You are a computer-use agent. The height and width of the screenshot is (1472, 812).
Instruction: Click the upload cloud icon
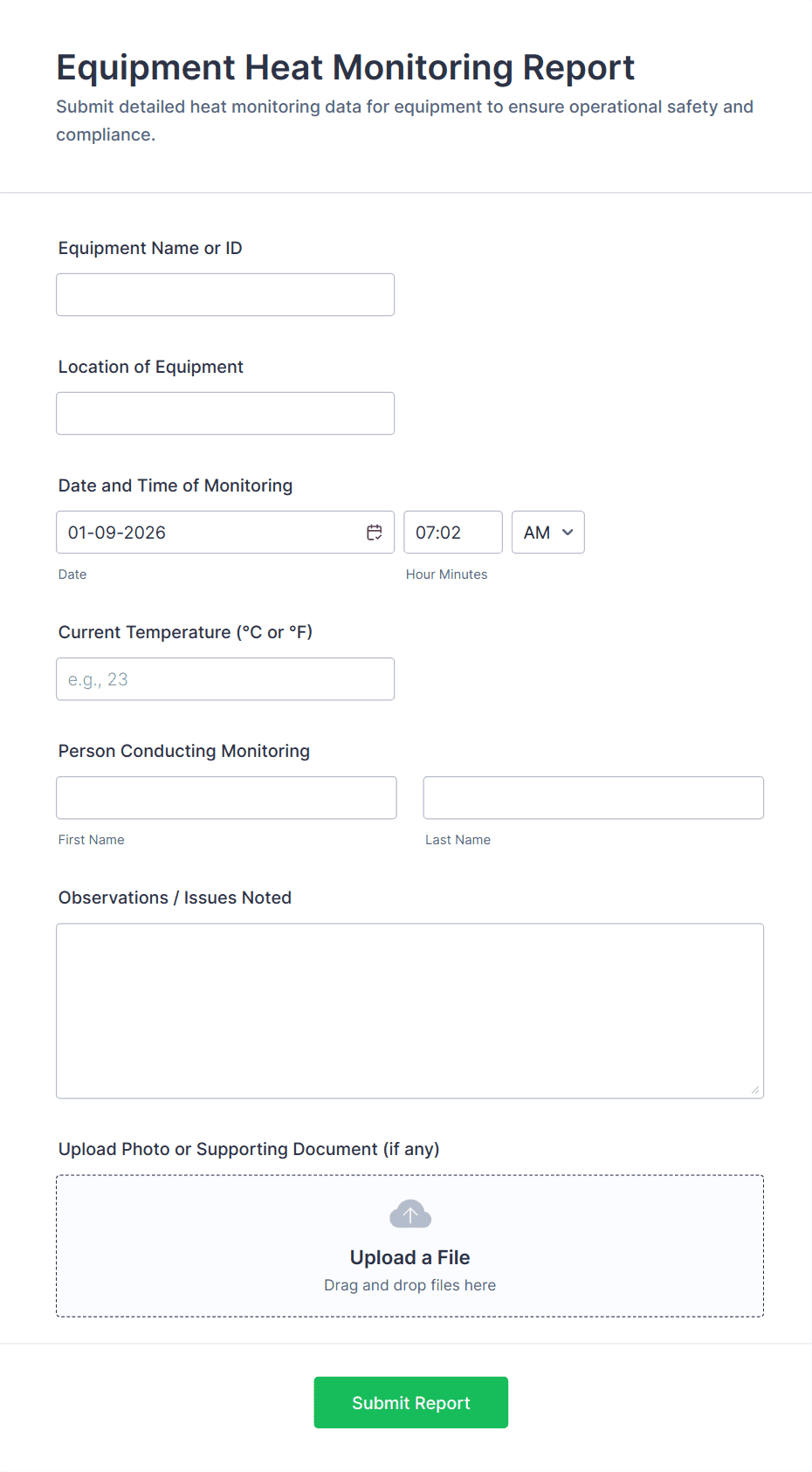point(409,1214)
